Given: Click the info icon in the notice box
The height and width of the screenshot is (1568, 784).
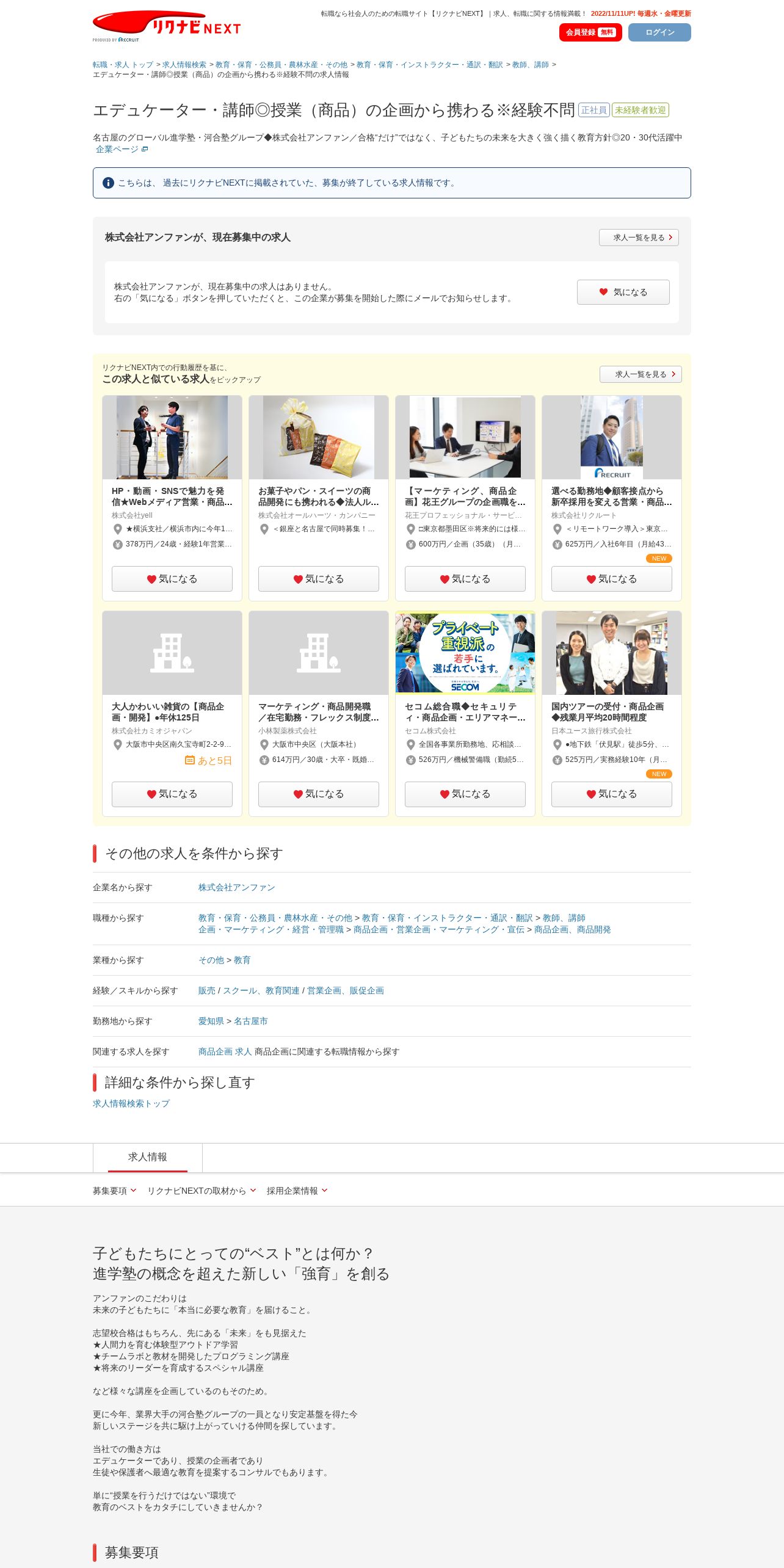Looking at the screenshot, I should tap(108, 183).
